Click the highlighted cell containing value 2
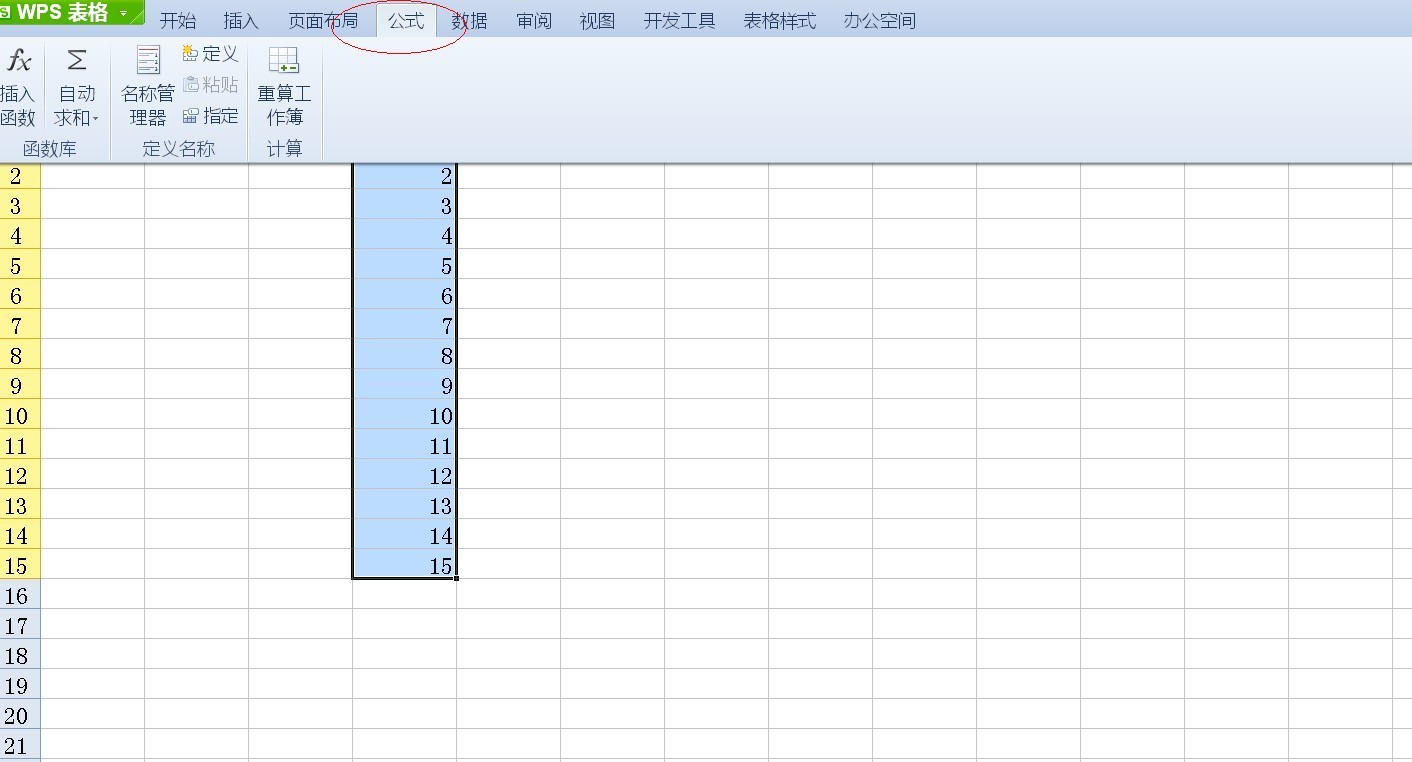1412x762 pixels. coord(405,176)
